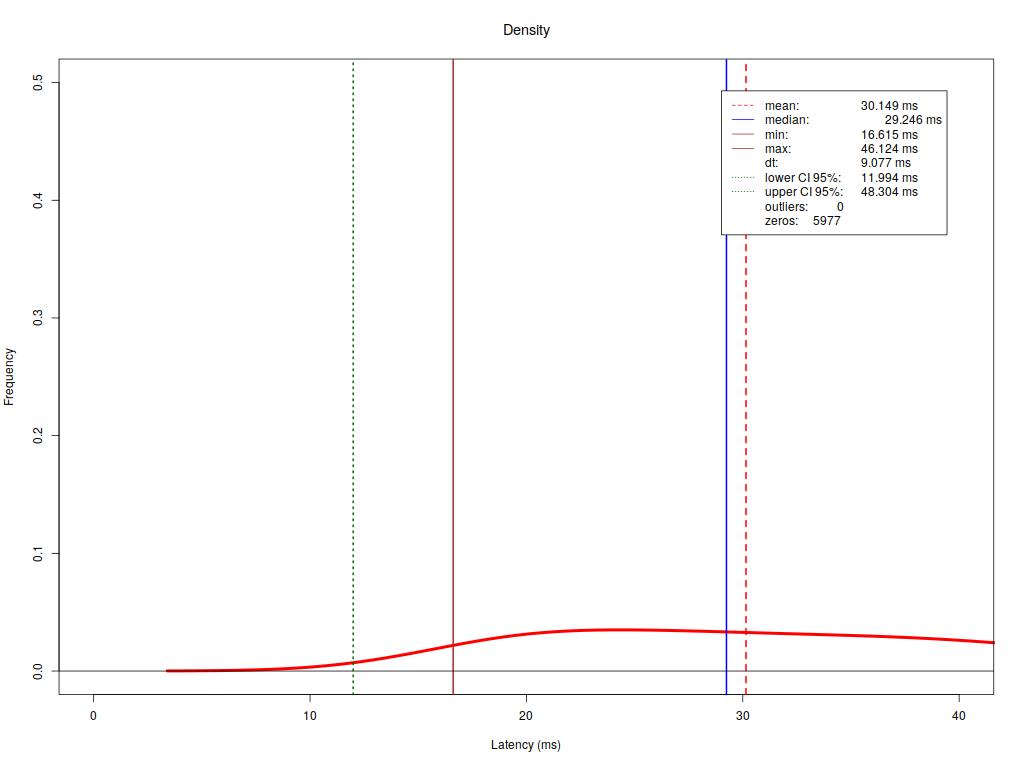Click the red dashed mean legend line sample
1024x768 pixels.
click(741, 105)
